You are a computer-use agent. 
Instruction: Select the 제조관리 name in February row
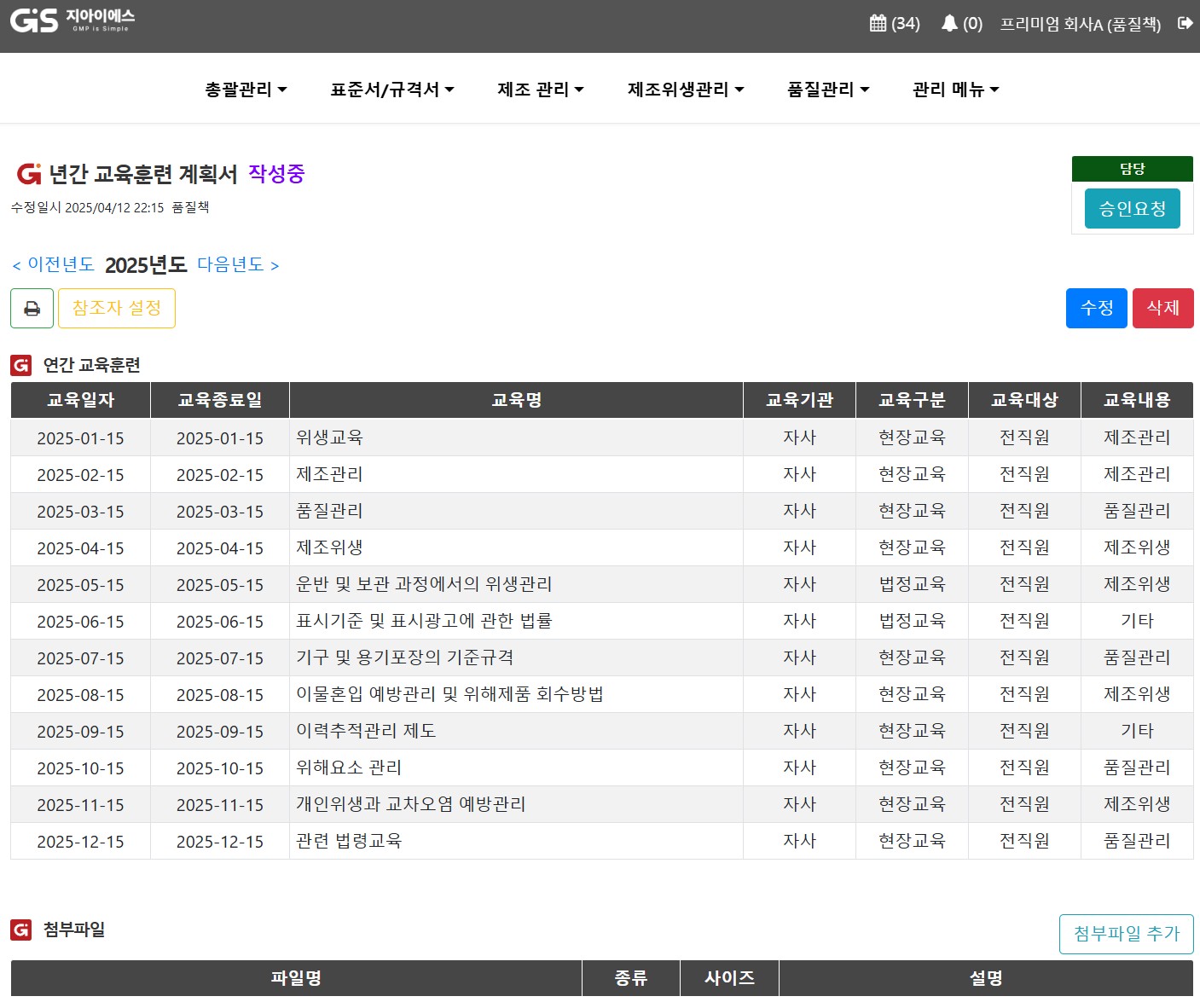(x=329, y=474)
